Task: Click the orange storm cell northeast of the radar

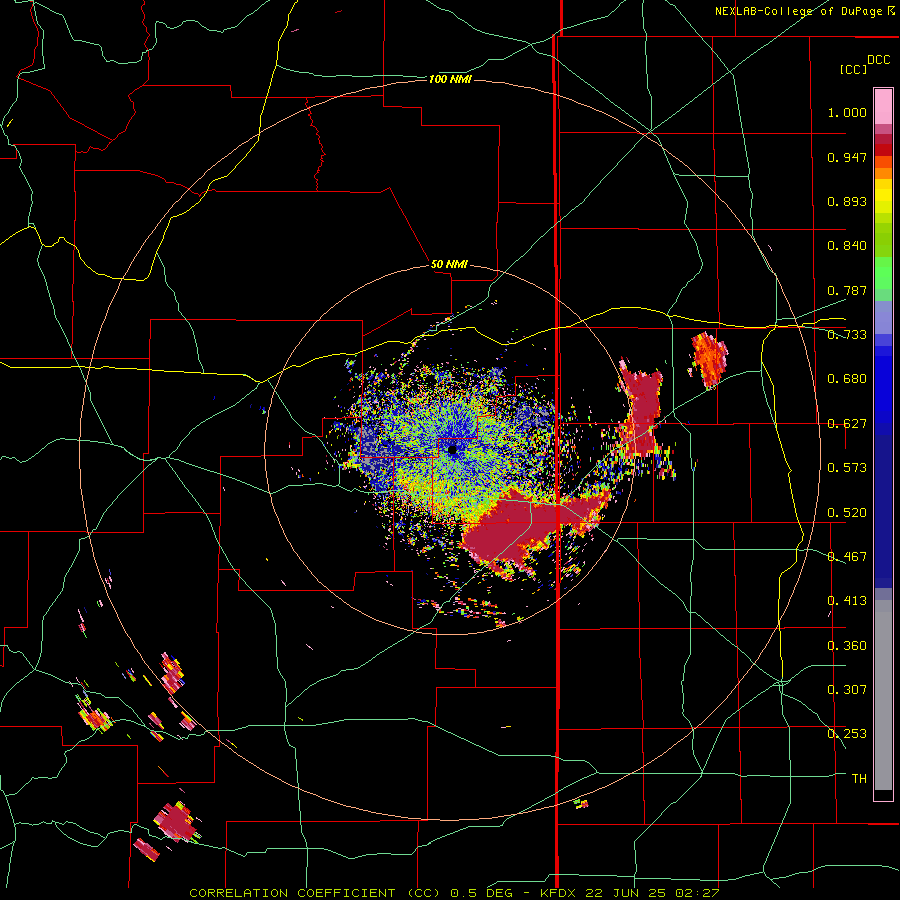Action: (x=709, y=359)
